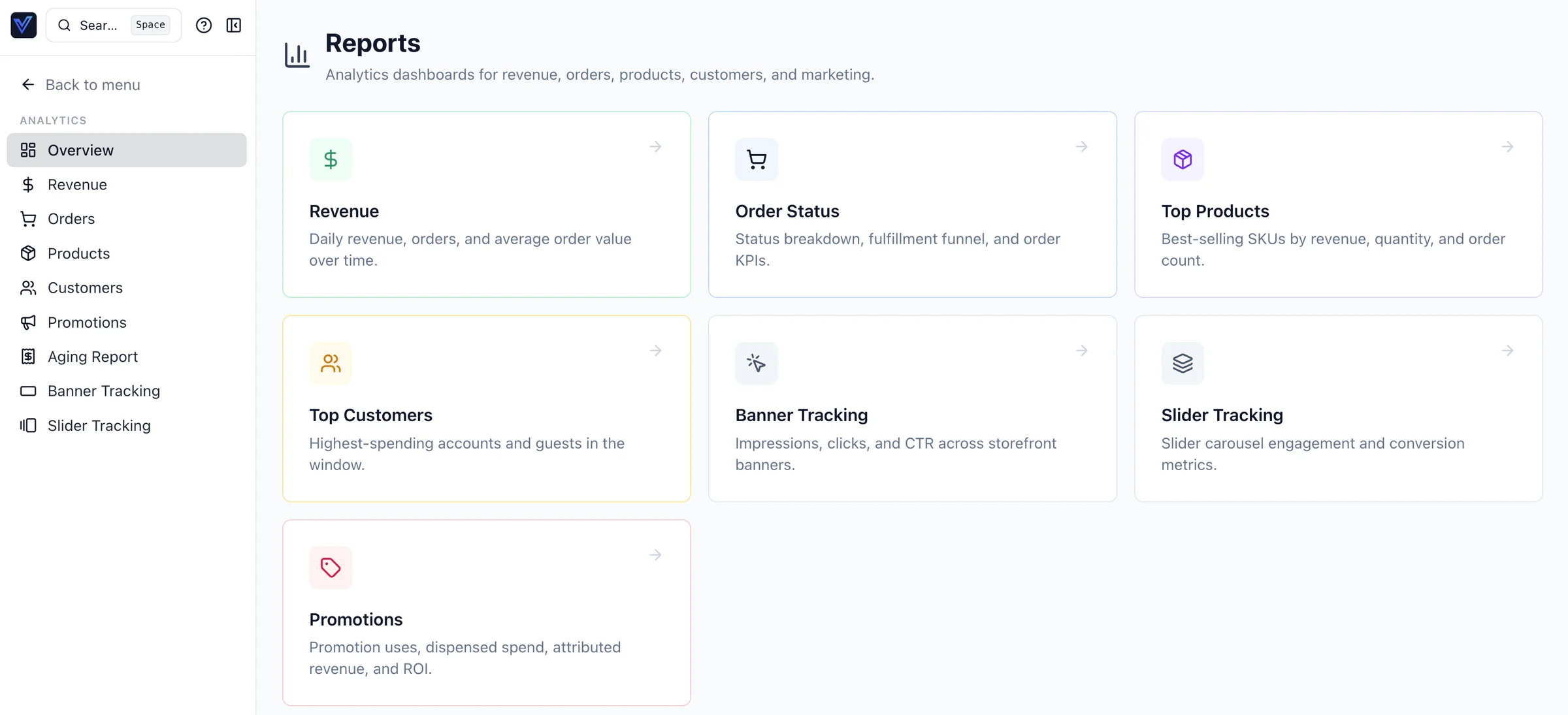Click the Products box icon in sidebar
The height and width of the screenshot is (715, 1568).
(x=28, y=253)
